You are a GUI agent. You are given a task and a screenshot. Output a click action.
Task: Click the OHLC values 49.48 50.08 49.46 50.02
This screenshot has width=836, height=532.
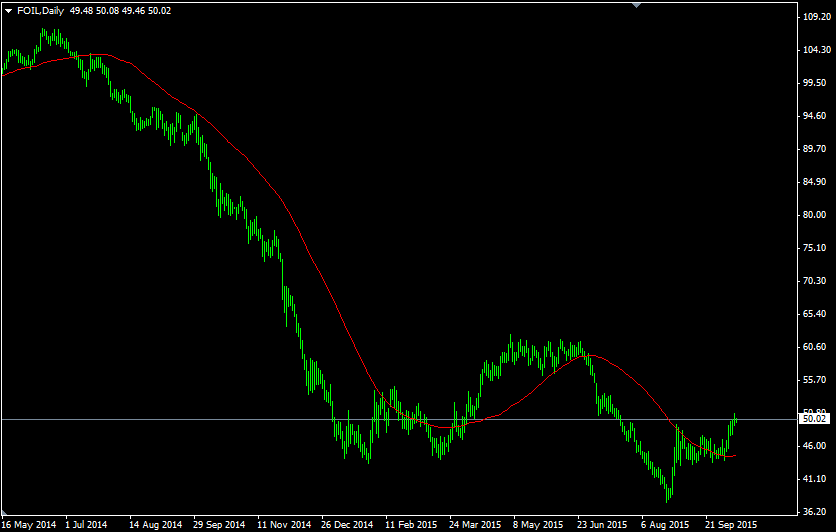pos(120,11)
